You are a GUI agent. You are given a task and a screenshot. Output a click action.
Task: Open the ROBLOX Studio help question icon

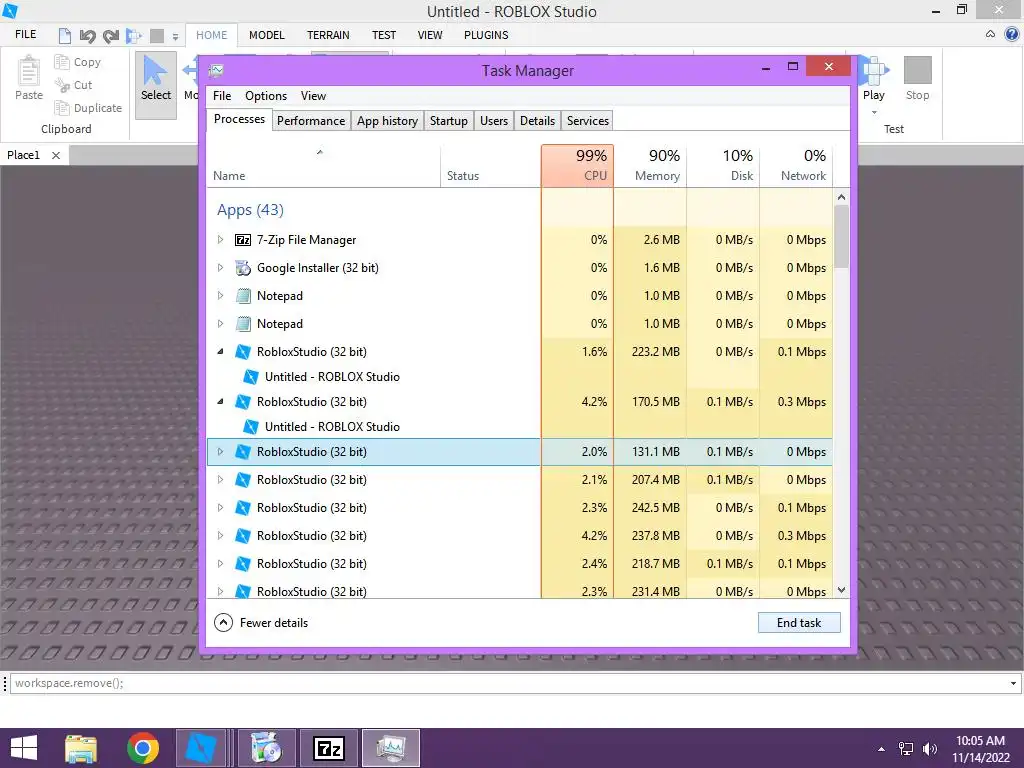(1012, 34)
